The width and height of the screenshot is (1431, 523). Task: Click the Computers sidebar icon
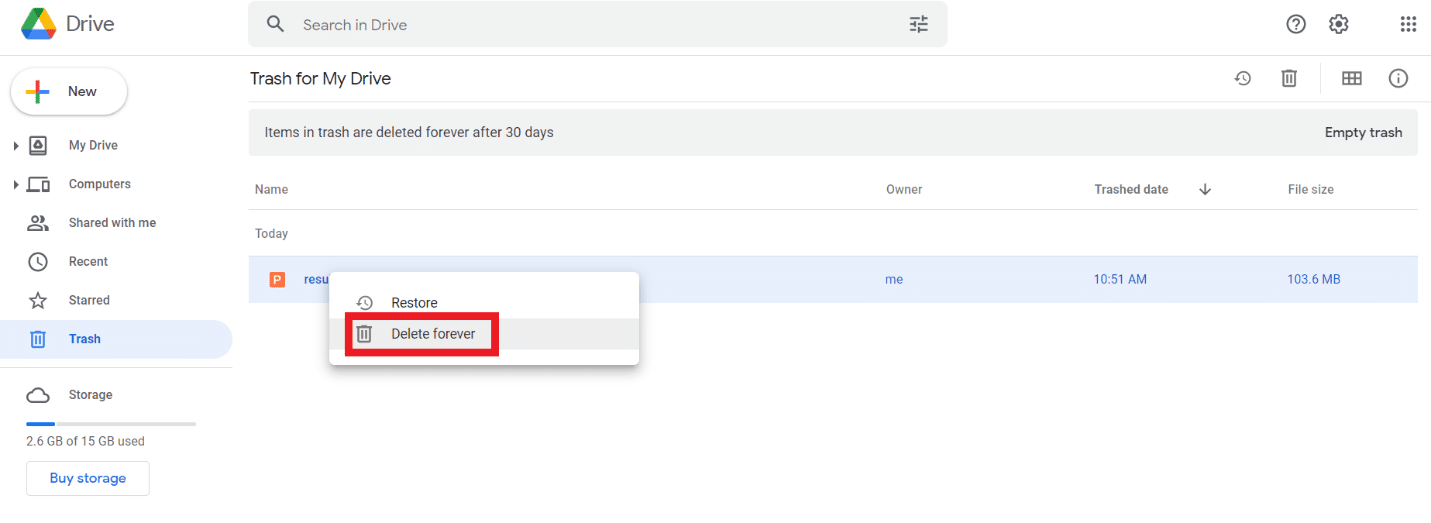(38, 184)
